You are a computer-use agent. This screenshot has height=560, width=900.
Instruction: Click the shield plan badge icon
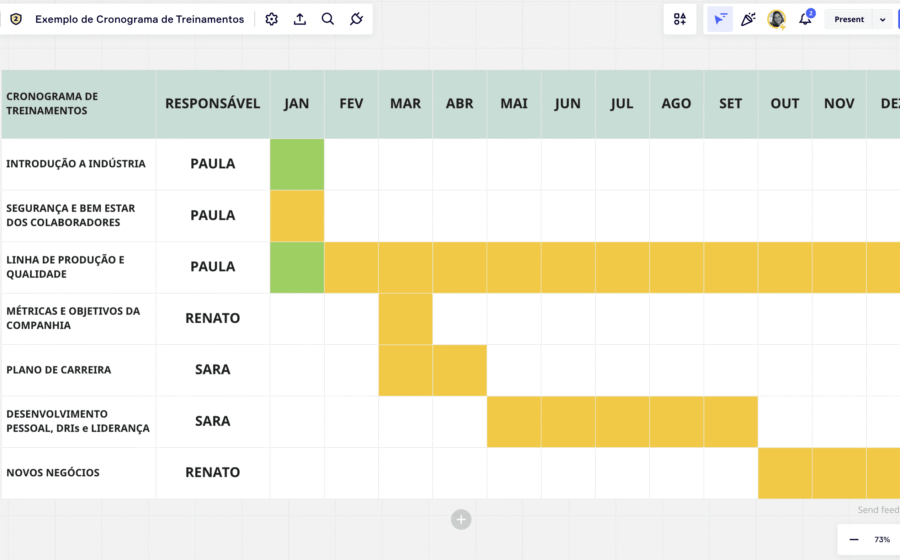click(x=16, y=19)
